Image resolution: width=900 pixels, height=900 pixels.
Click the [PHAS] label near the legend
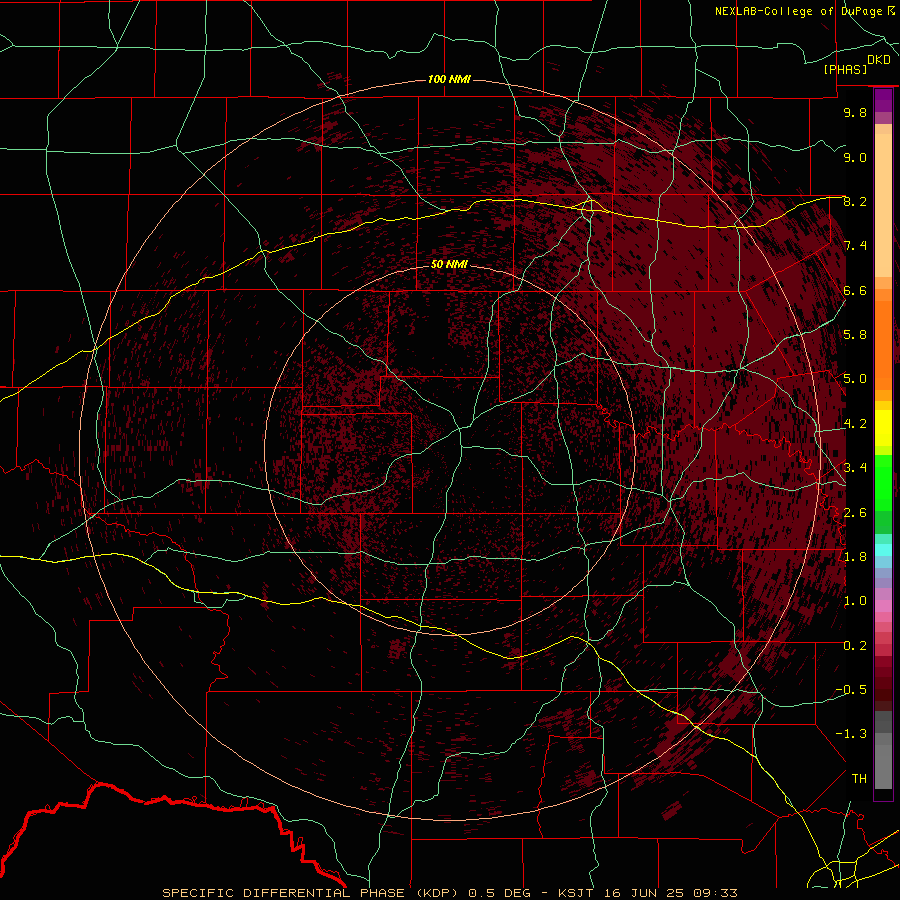pyautogui.click(x=845, y=69)
